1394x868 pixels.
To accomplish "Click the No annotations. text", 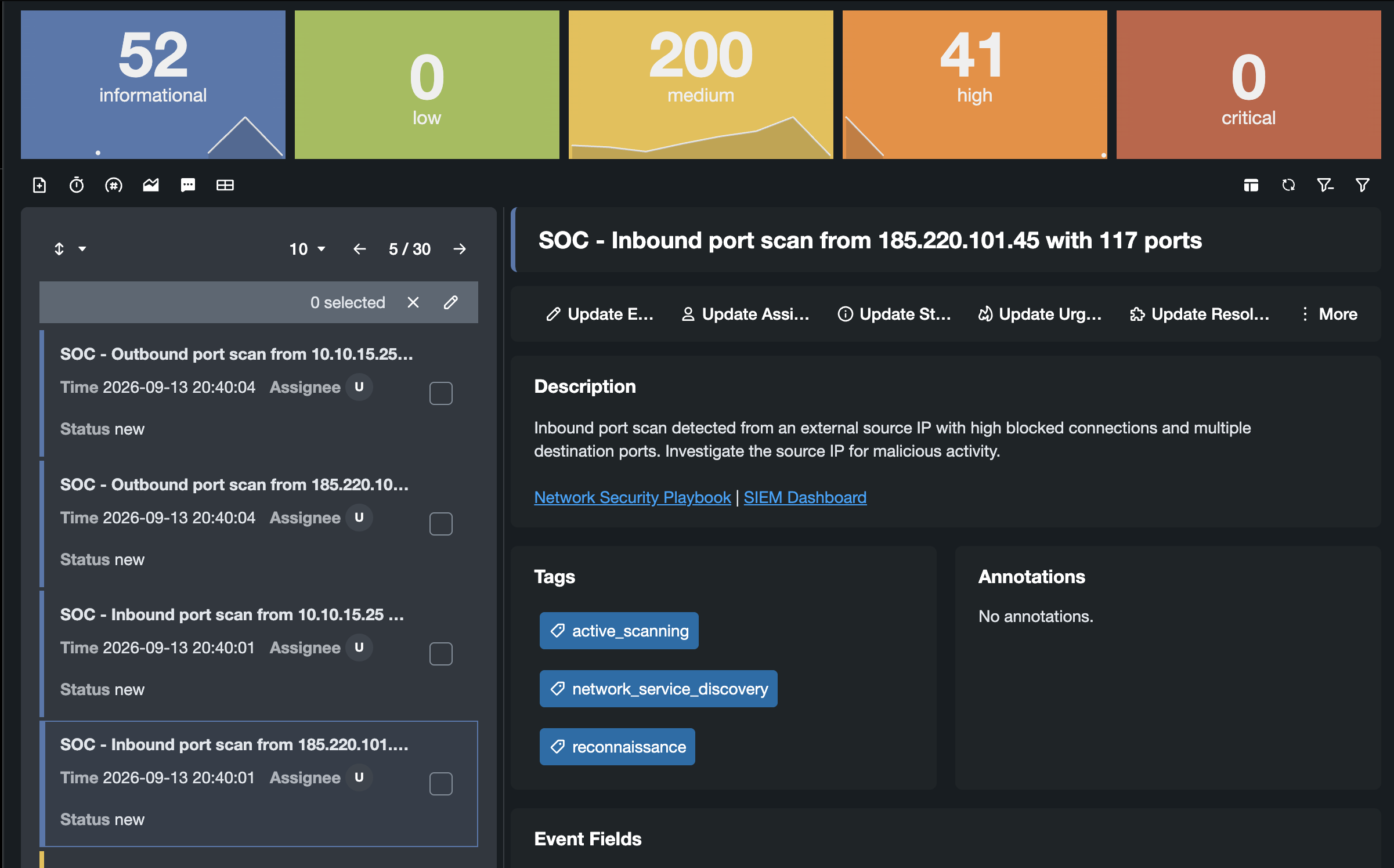I will point(1036,616).
